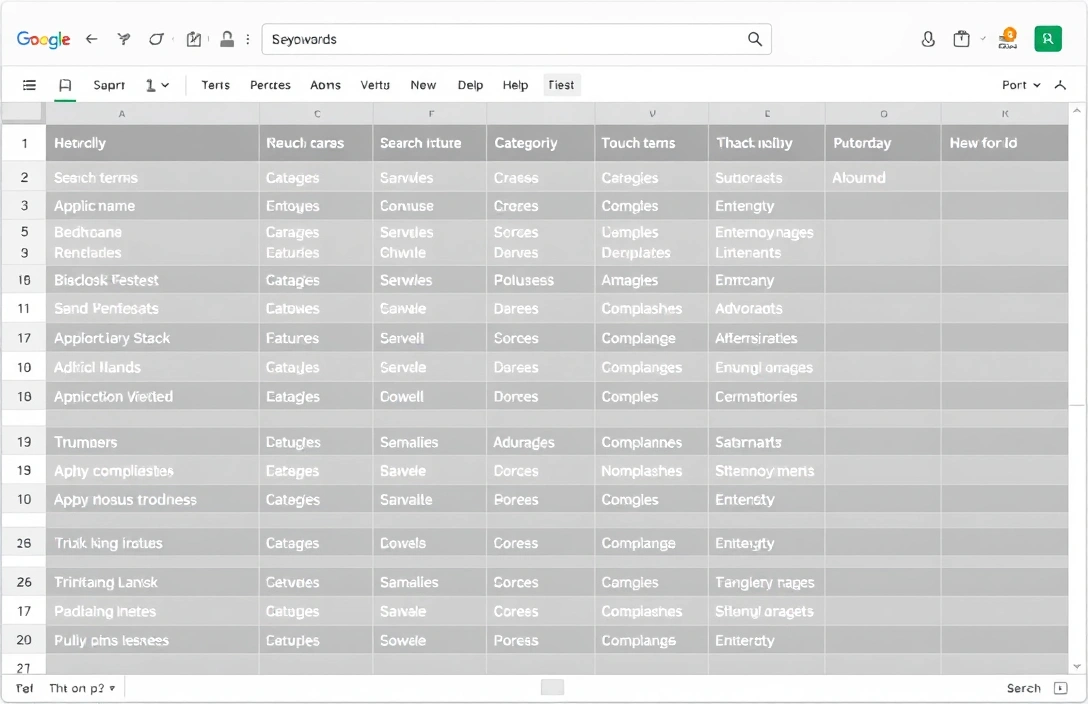Viewport: 1088px width, 704px height.
Task: Click the Touch tams header cell
Action: pos(652,144)
